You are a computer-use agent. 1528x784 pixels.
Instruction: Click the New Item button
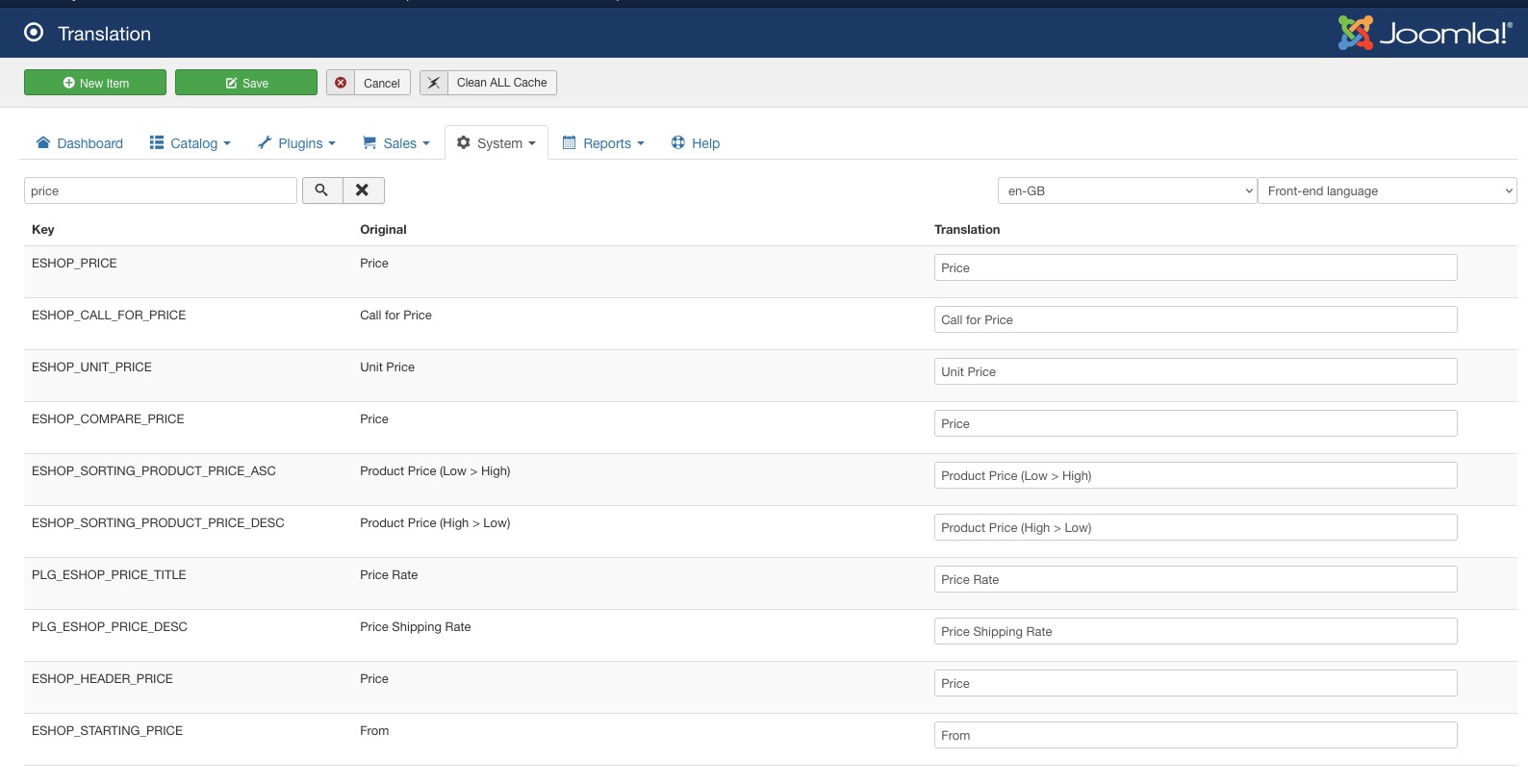pos(95,83)
